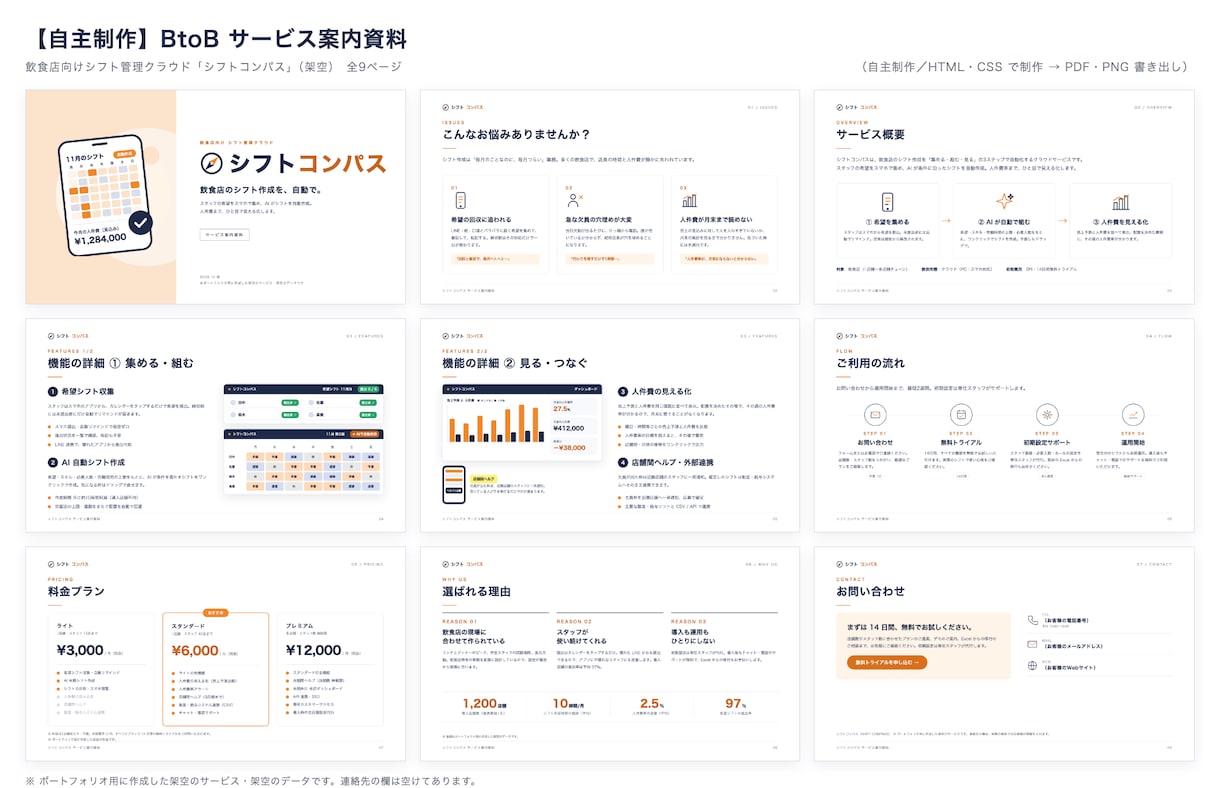Click the 機能の詳細 ① 集める・組む heading
1220x788 pixels.
click(121, 363)
